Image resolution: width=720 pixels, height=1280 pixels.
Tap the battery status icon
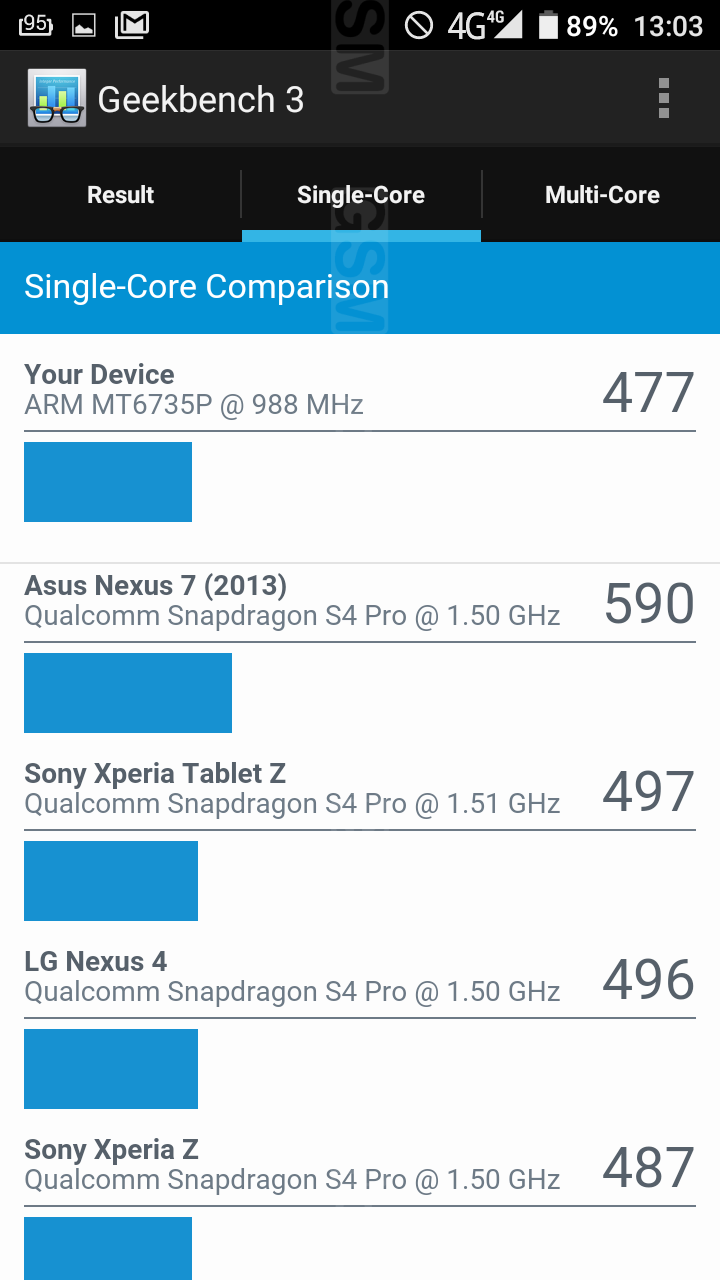[x=547, y=25]
